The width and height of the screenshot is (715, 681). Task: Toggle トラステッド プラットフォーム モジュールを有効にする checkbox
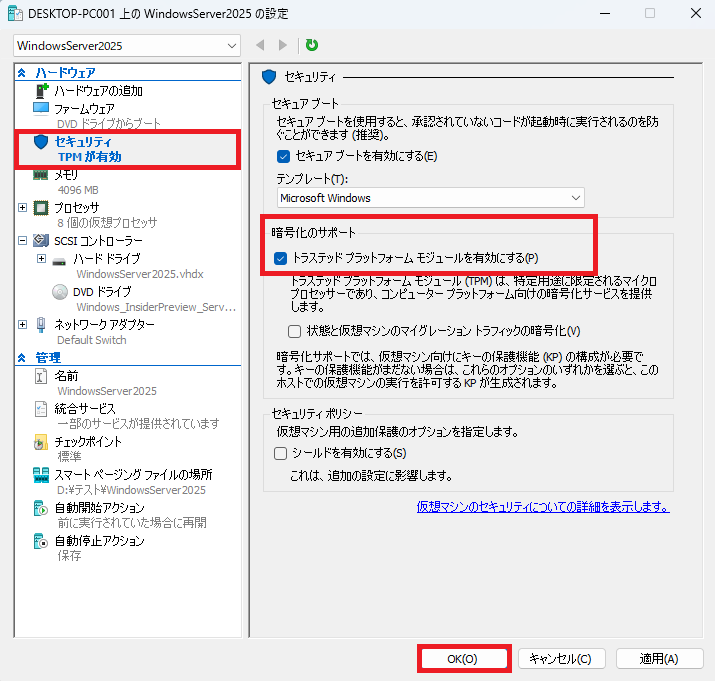tap(280, 259)
